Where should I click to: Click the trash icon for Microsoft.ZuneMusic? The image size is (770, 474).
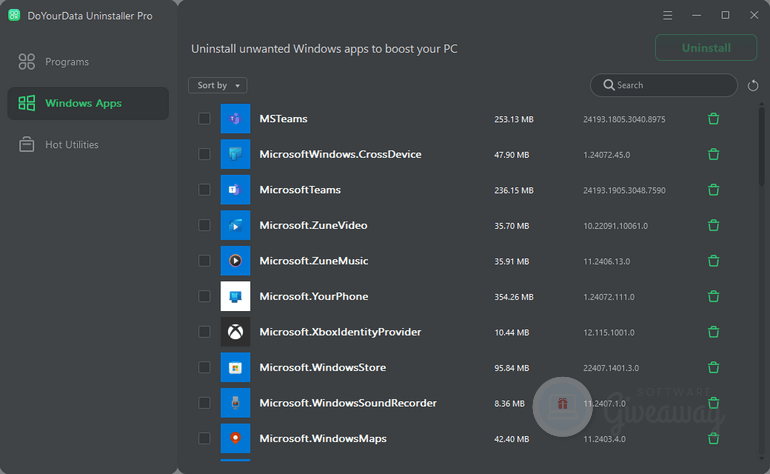point(714,261)
